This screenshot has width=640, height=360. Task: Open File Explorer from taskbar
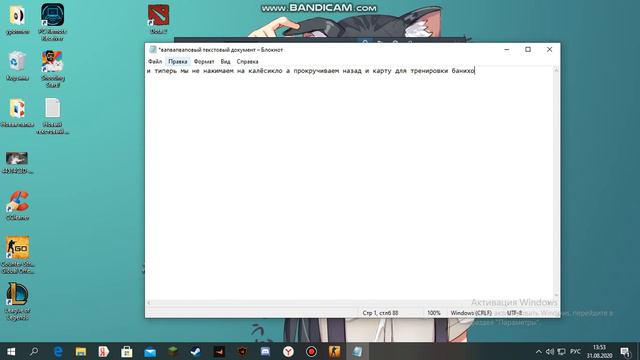81,351
